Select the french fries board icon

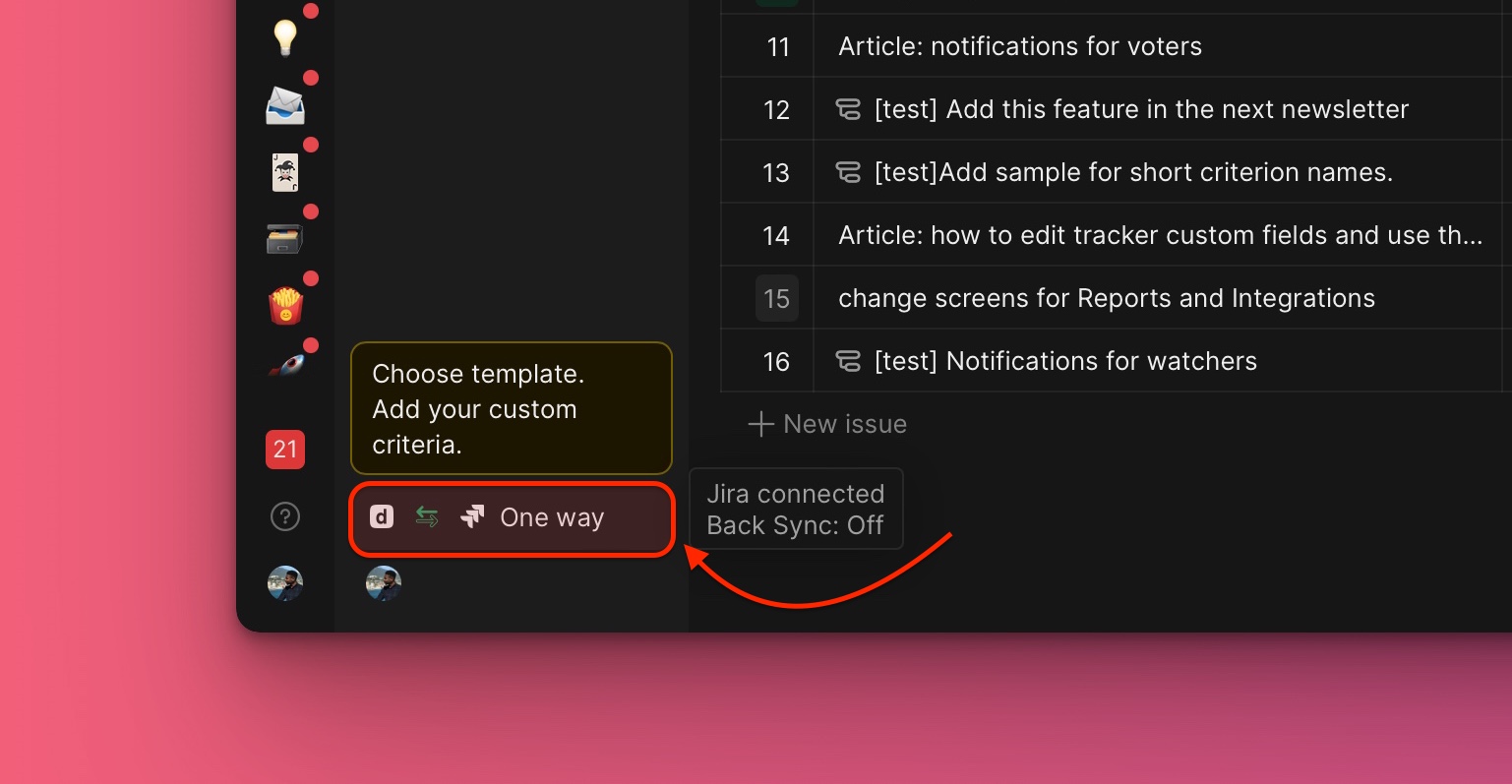coord(284,306)
